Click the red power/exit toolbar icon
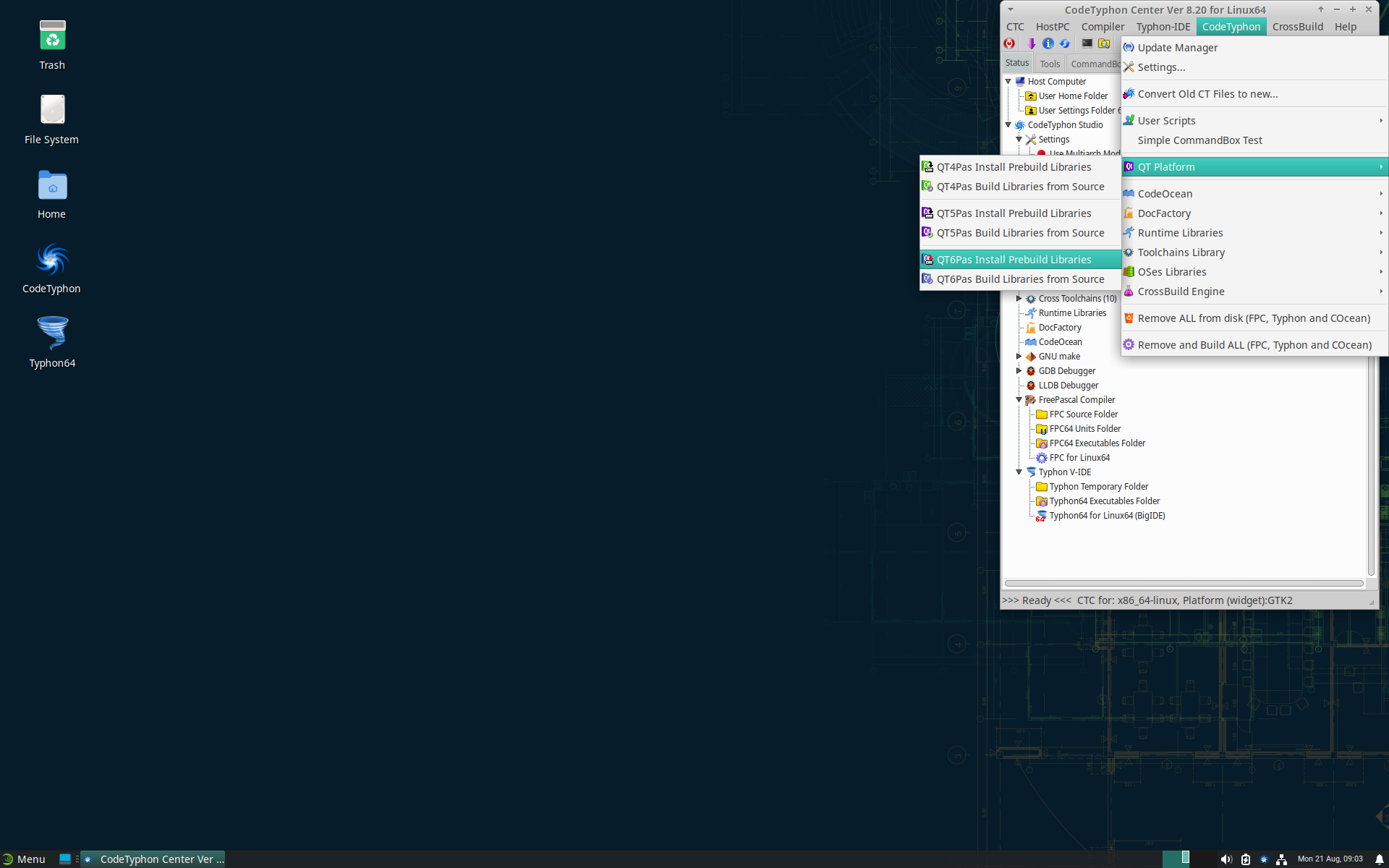The image size is (1389, 868). [x=1009, y=43]
